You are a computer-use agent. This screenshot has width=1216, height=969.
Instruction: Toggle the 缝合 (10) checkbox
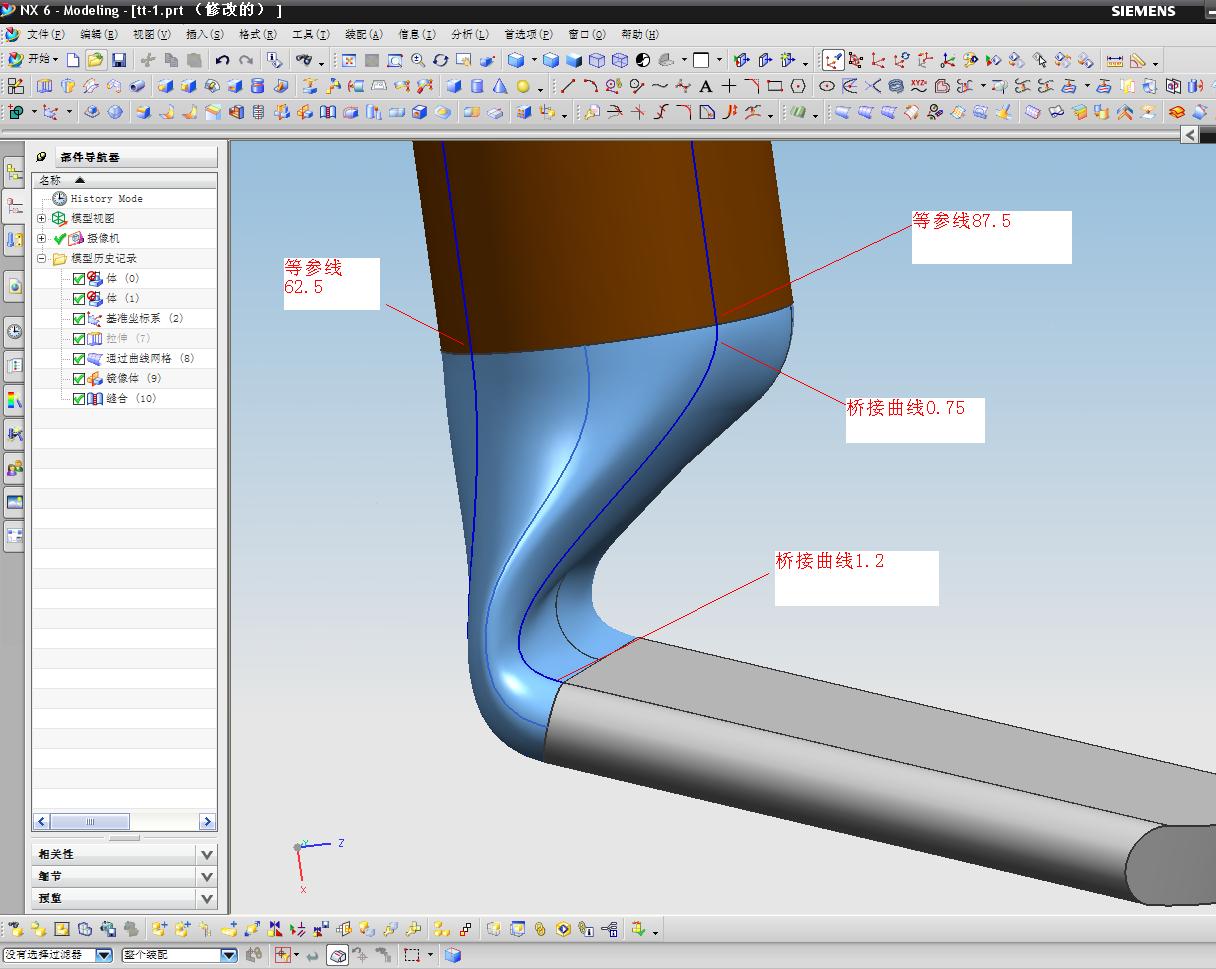[79, 399]
